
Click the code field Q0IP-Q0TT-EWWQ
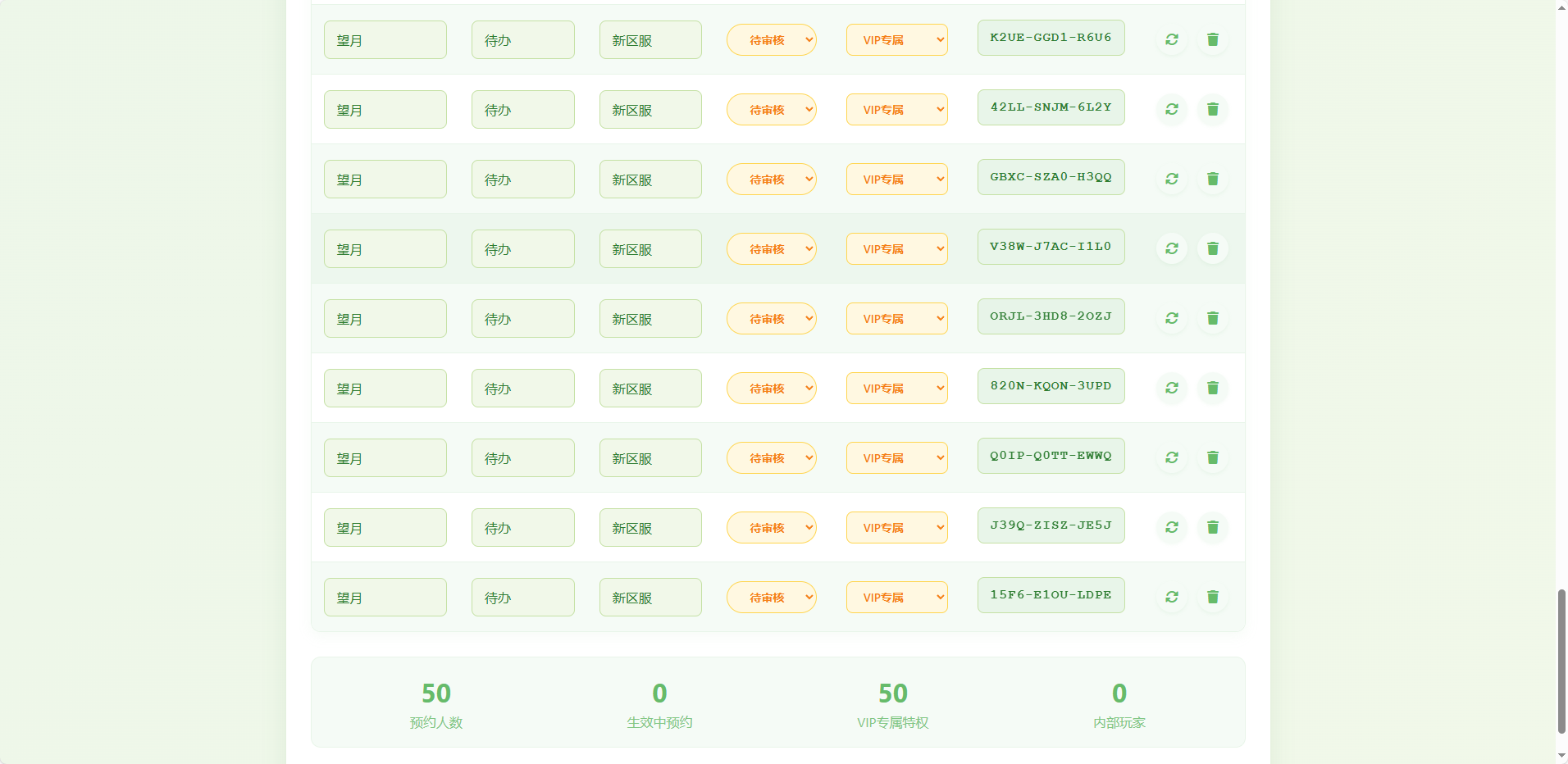pyautogui.click(x=1051, y=456)
